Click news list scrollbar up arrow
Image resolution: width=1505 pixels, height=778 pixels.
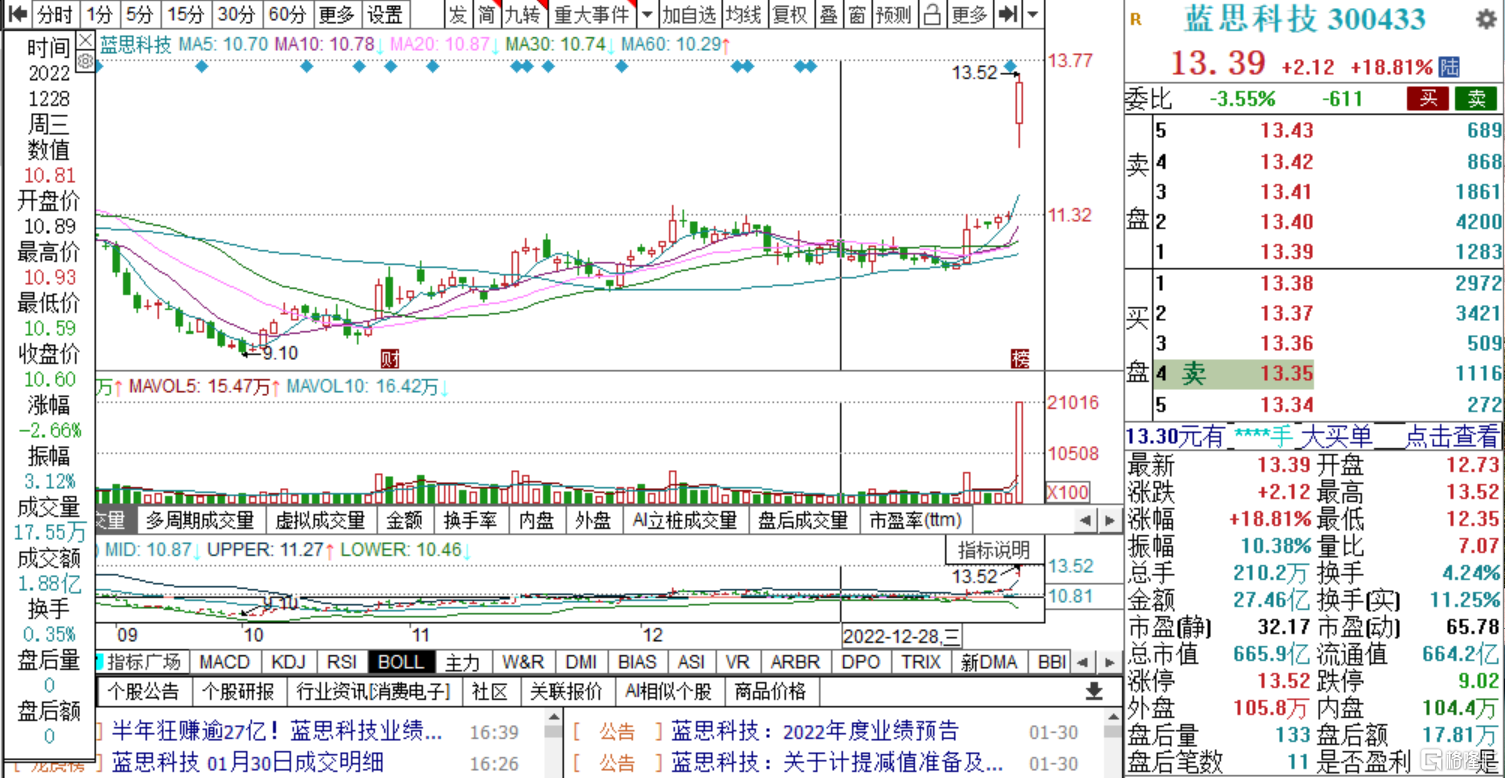553,717
